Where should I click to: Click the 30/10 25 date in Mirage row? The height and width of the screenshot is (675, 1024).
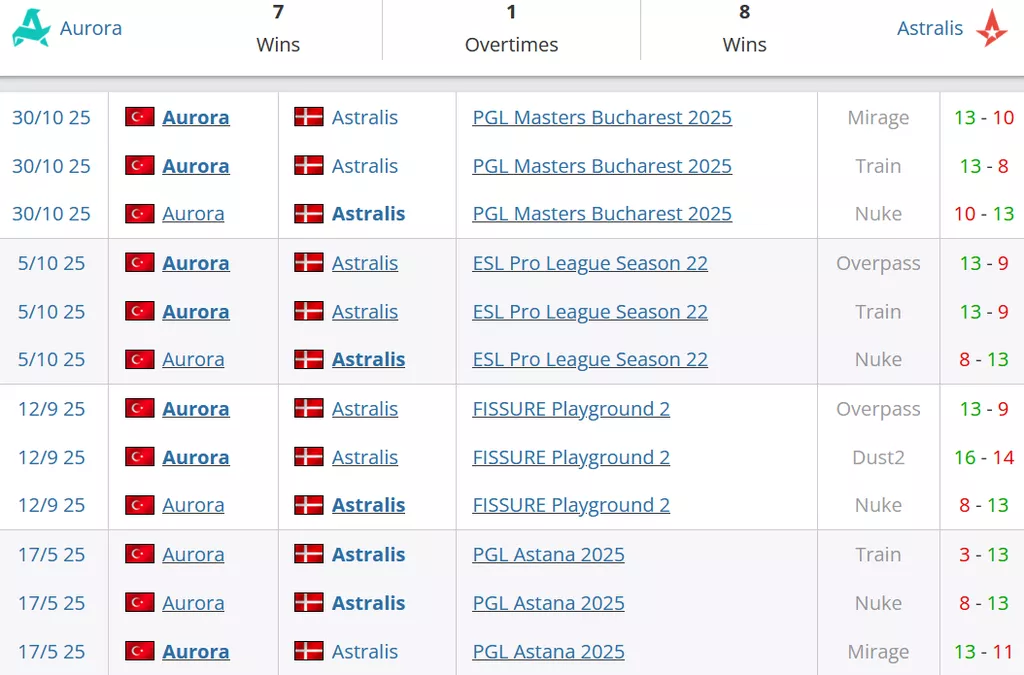51,117
